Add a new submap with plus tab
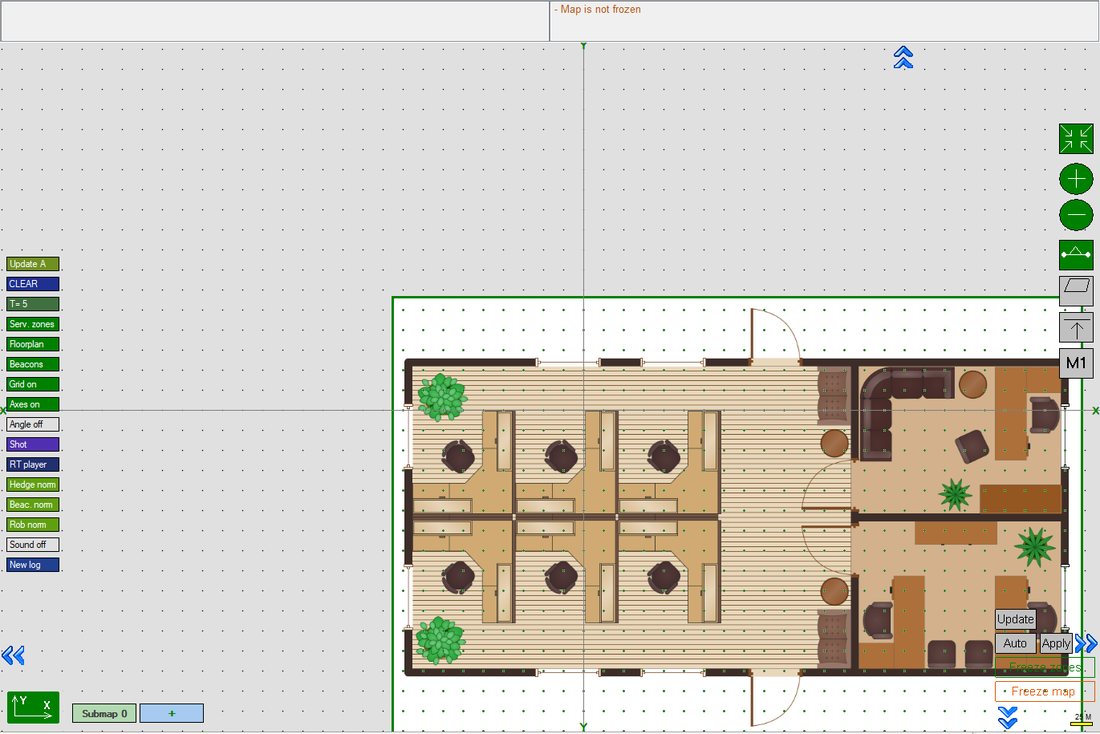 (172, 714)
